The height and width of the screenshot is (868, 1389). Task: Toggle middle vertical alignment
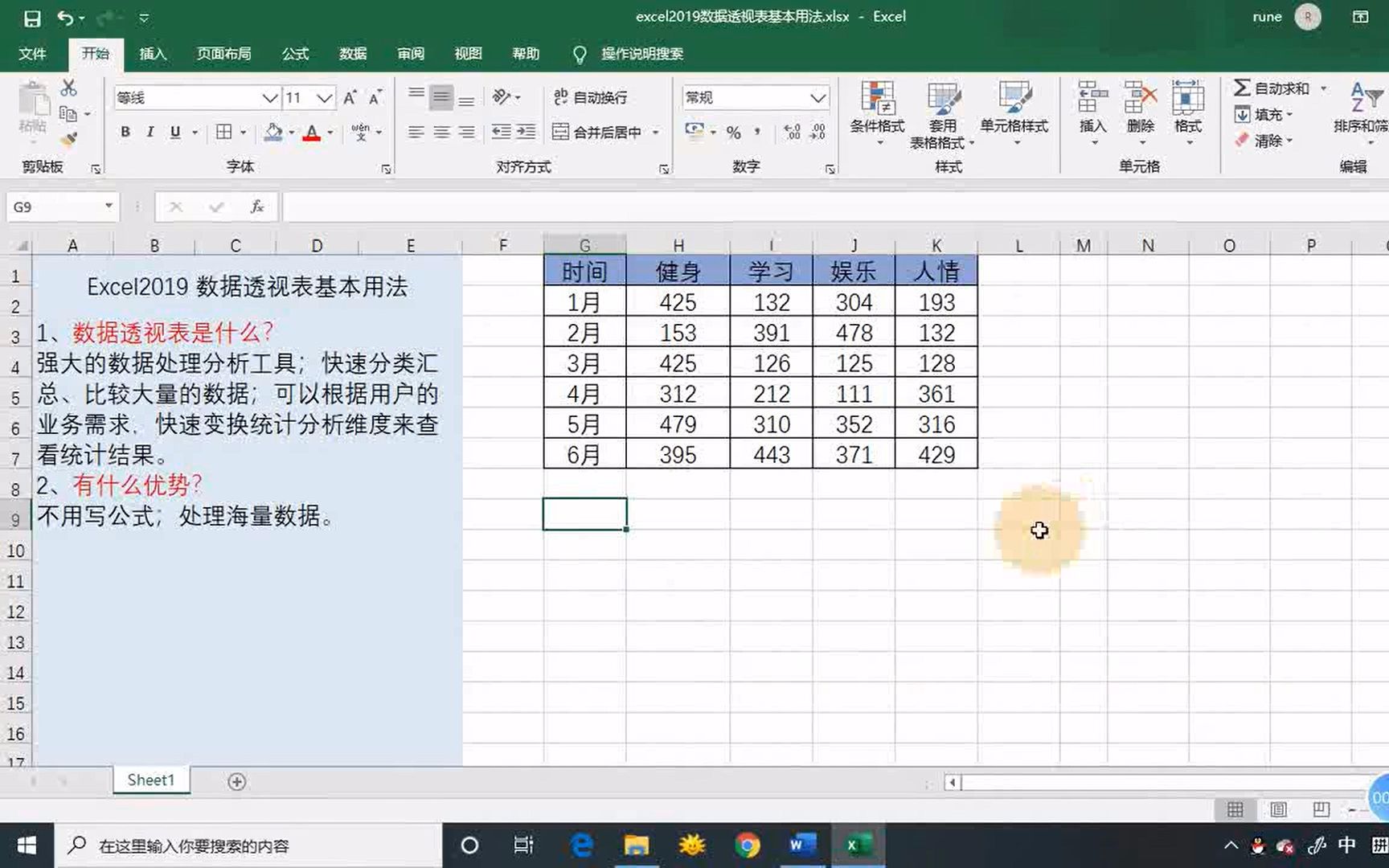pos(441,97)
